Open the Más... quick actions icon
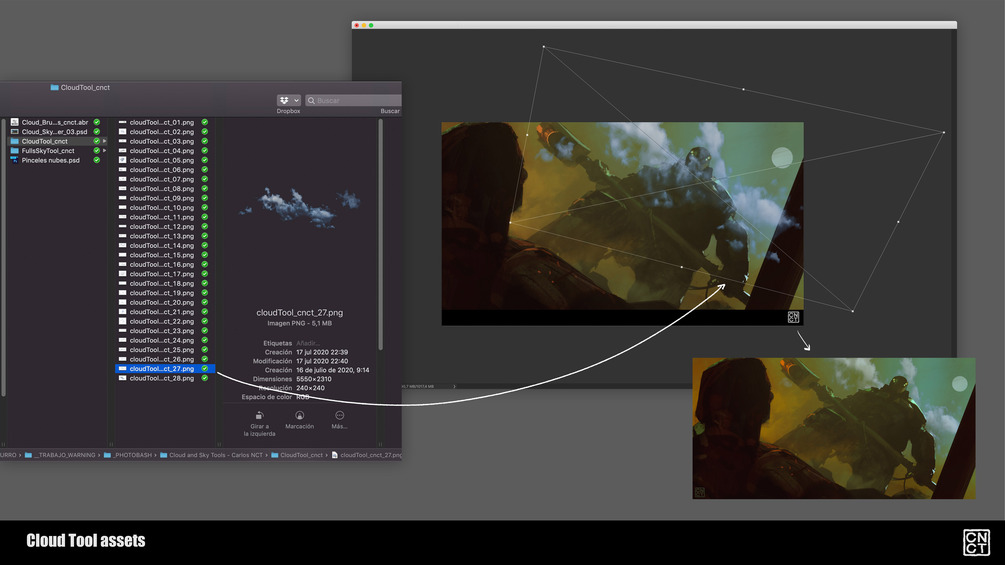 [x=340, y=415]
